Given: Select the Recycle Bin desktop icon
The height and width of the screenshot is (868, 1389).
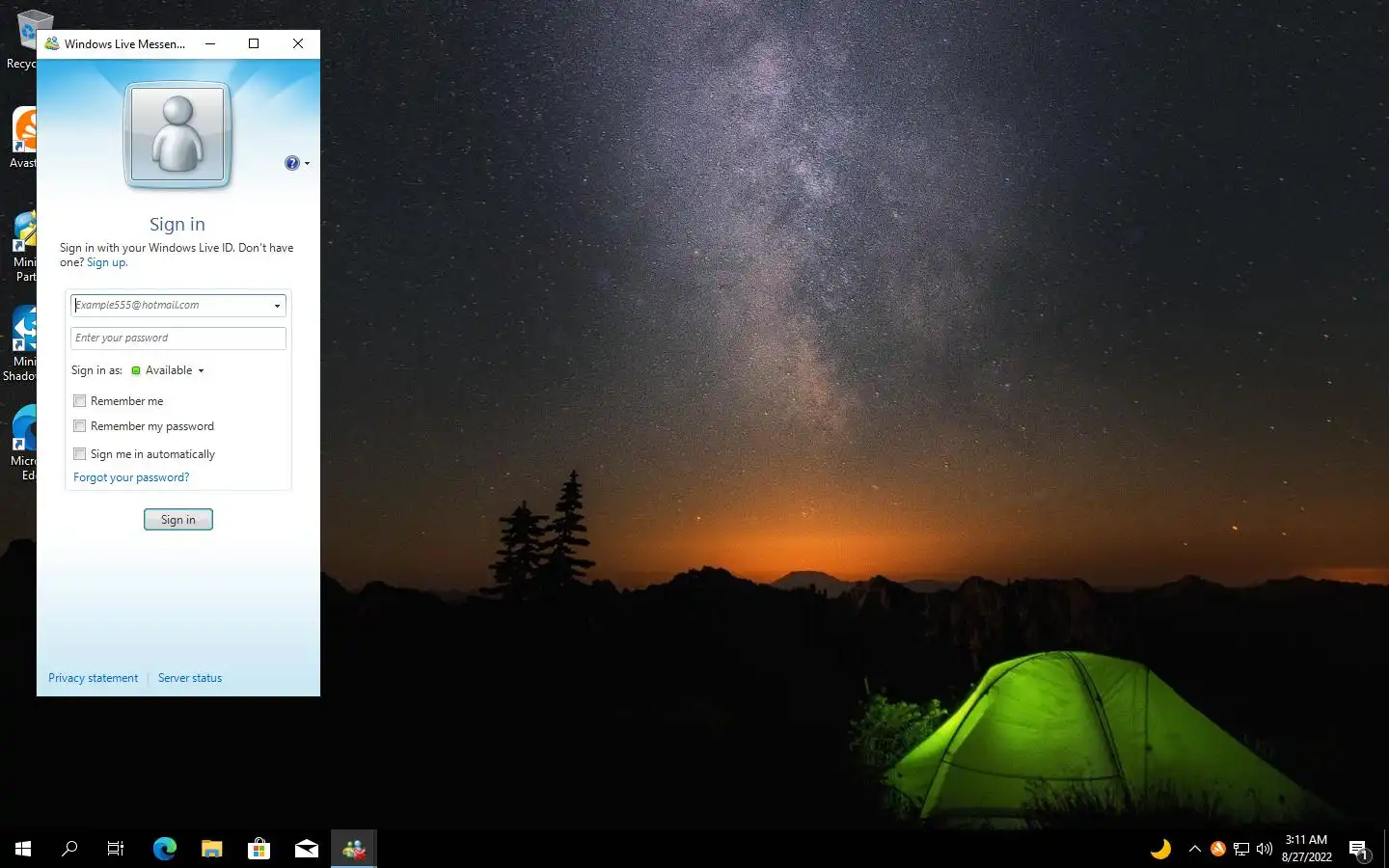Looking at the screenshot, I should pos(21,39).
